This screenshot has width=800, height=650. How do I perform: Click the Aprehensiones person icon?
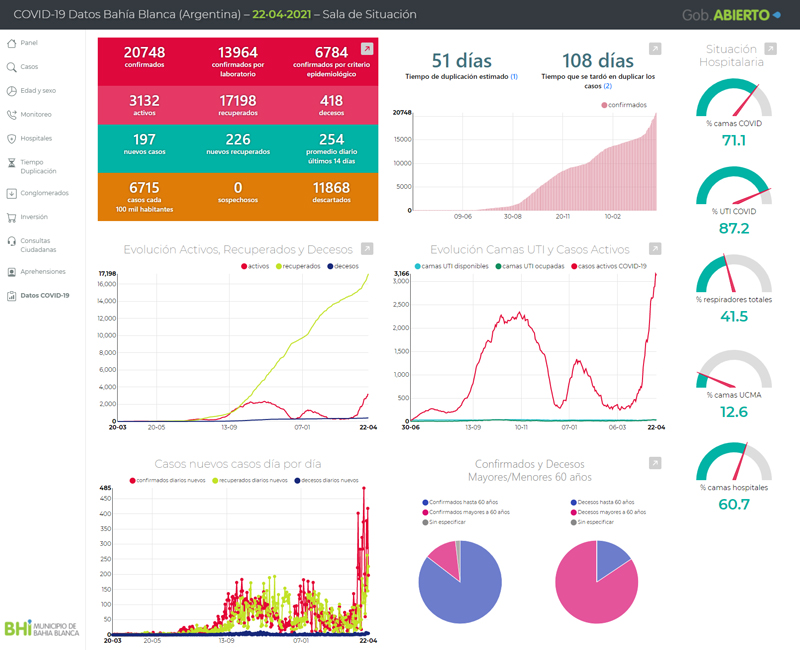coord(11,272)
